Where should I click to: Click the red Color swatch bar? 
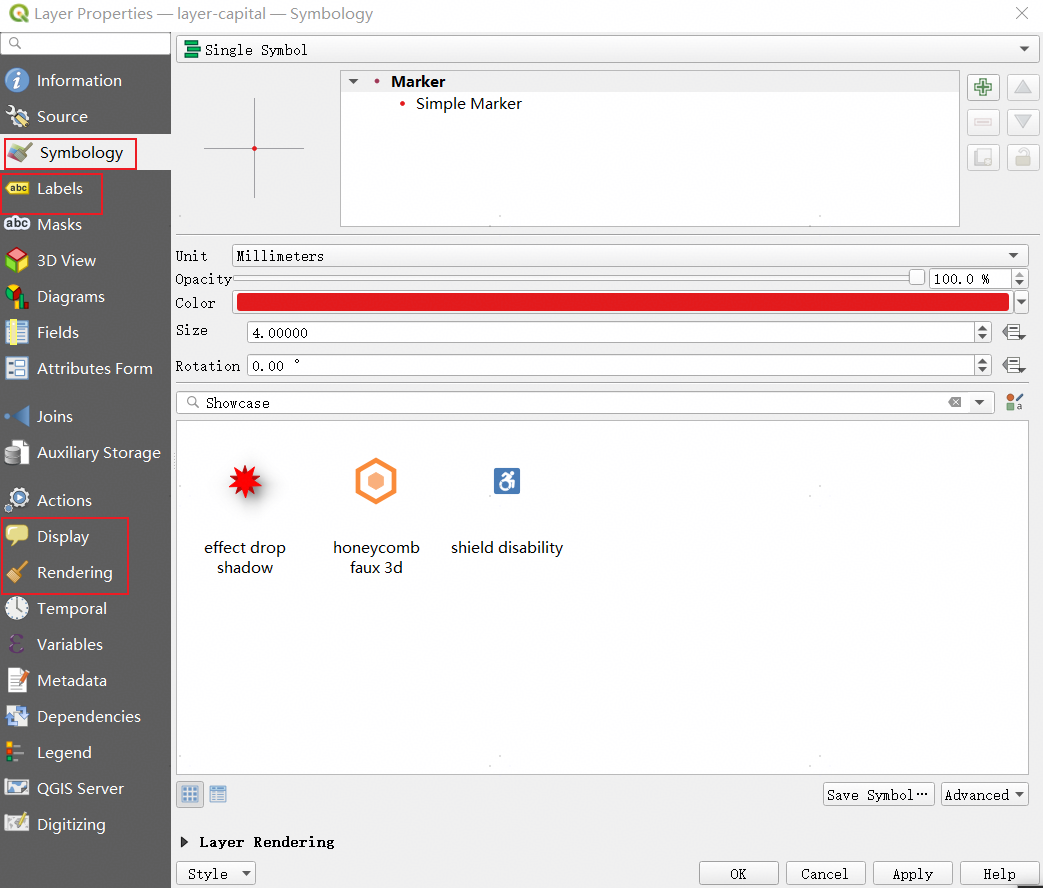point(622,303)
